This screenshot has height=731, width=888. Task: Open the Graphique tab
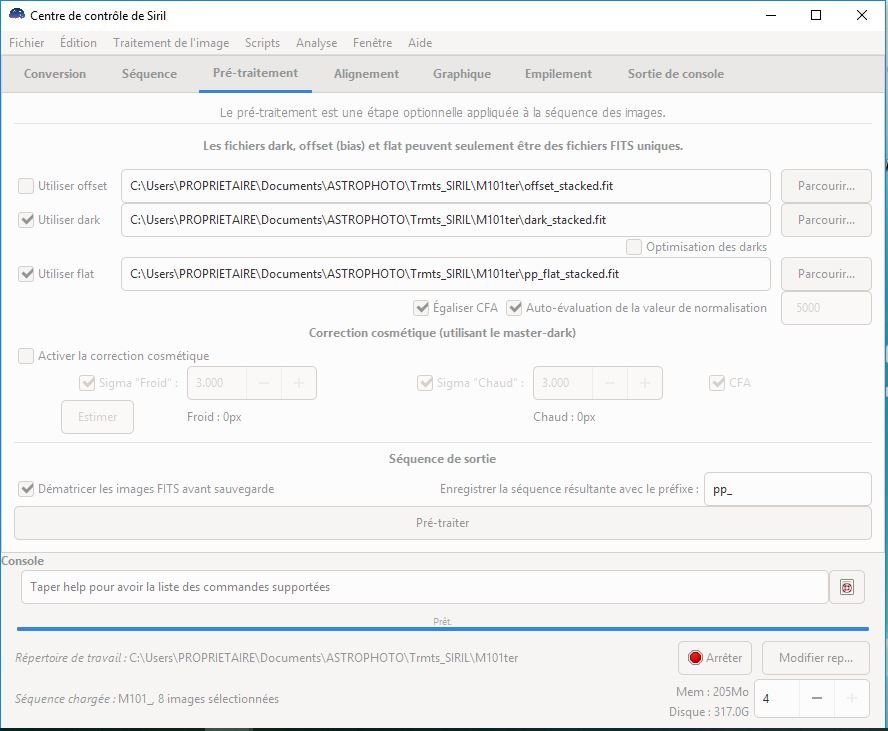(462, 74)
